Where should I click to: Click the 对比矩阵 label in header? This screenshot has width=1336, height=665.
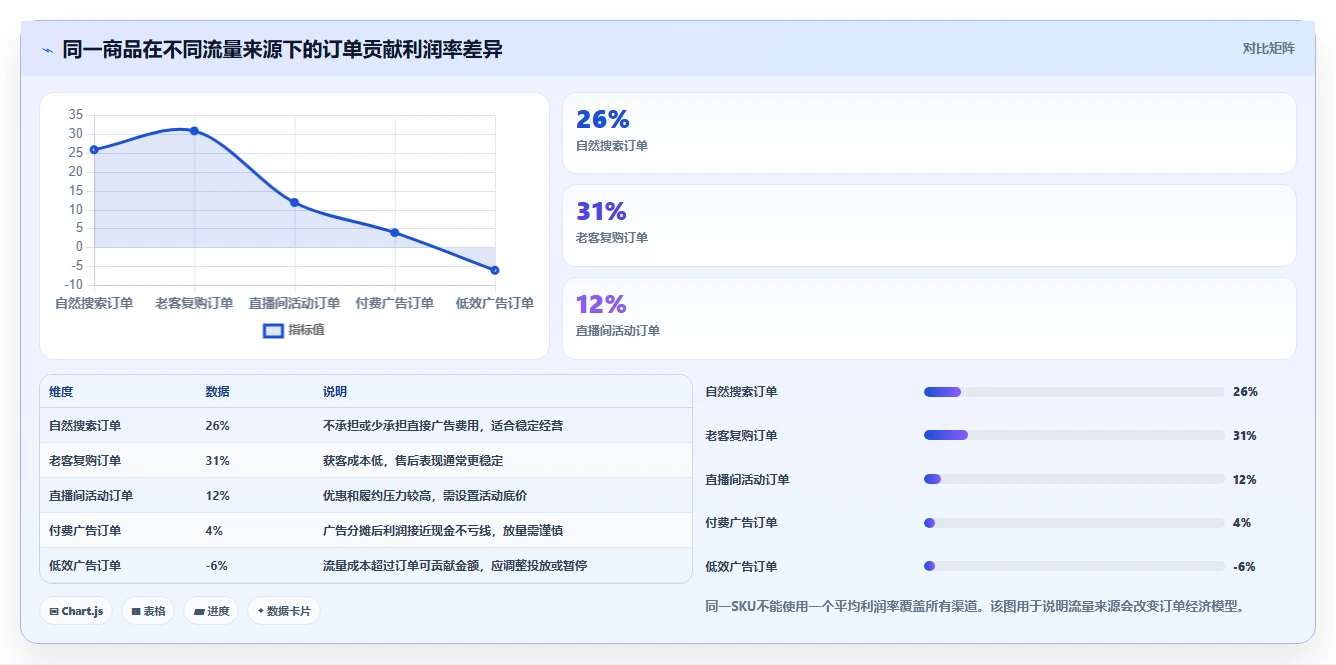point(1268,48)
